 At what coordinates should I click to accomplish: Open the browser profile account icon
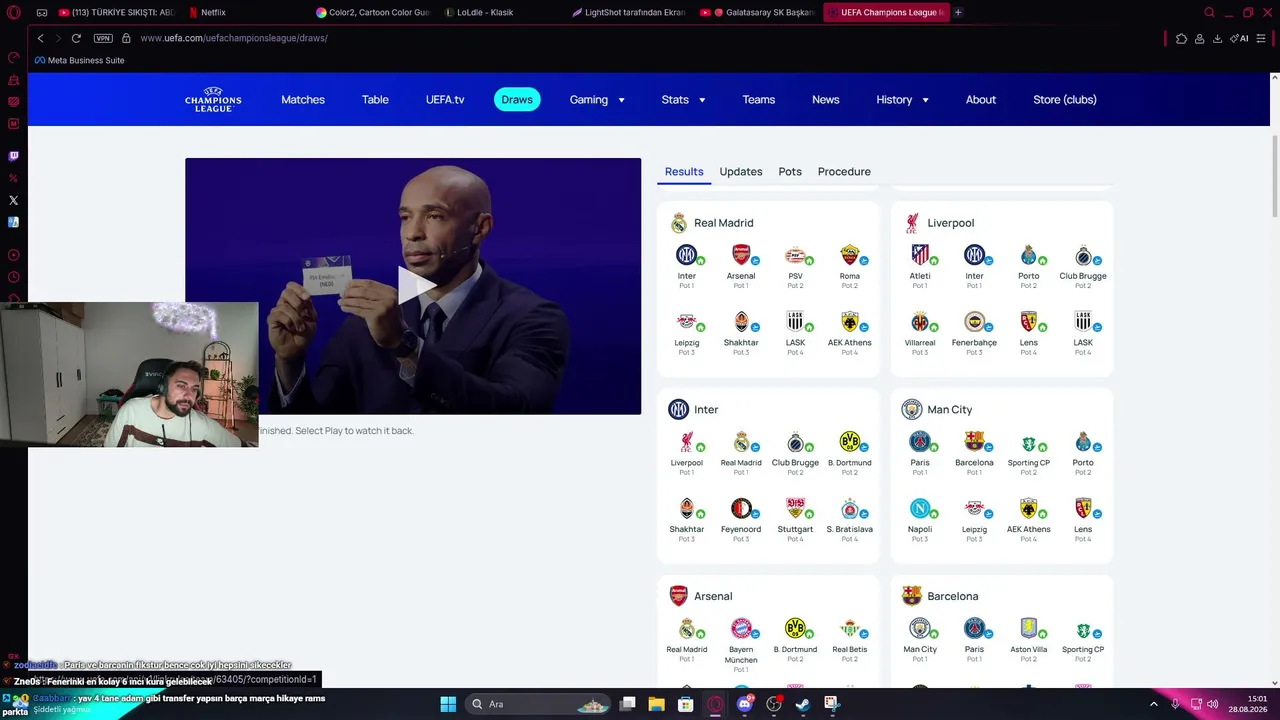(x=1199, y=38)
